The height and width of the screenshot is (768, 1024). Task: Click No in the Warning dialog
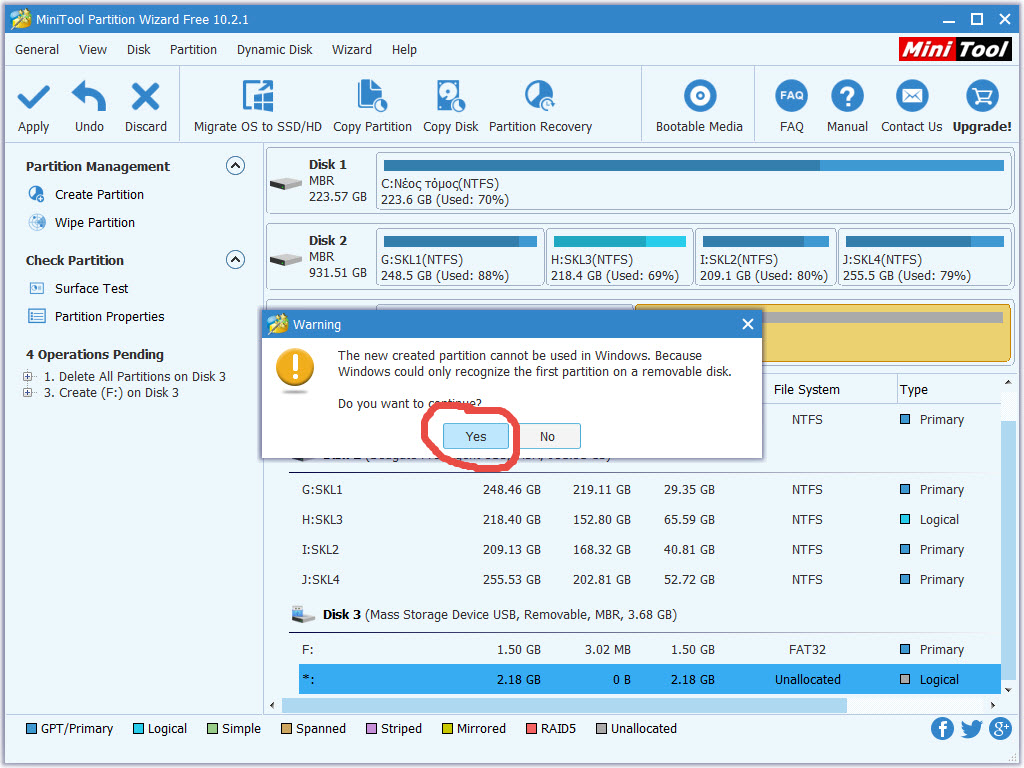click(x=547, y=436)
